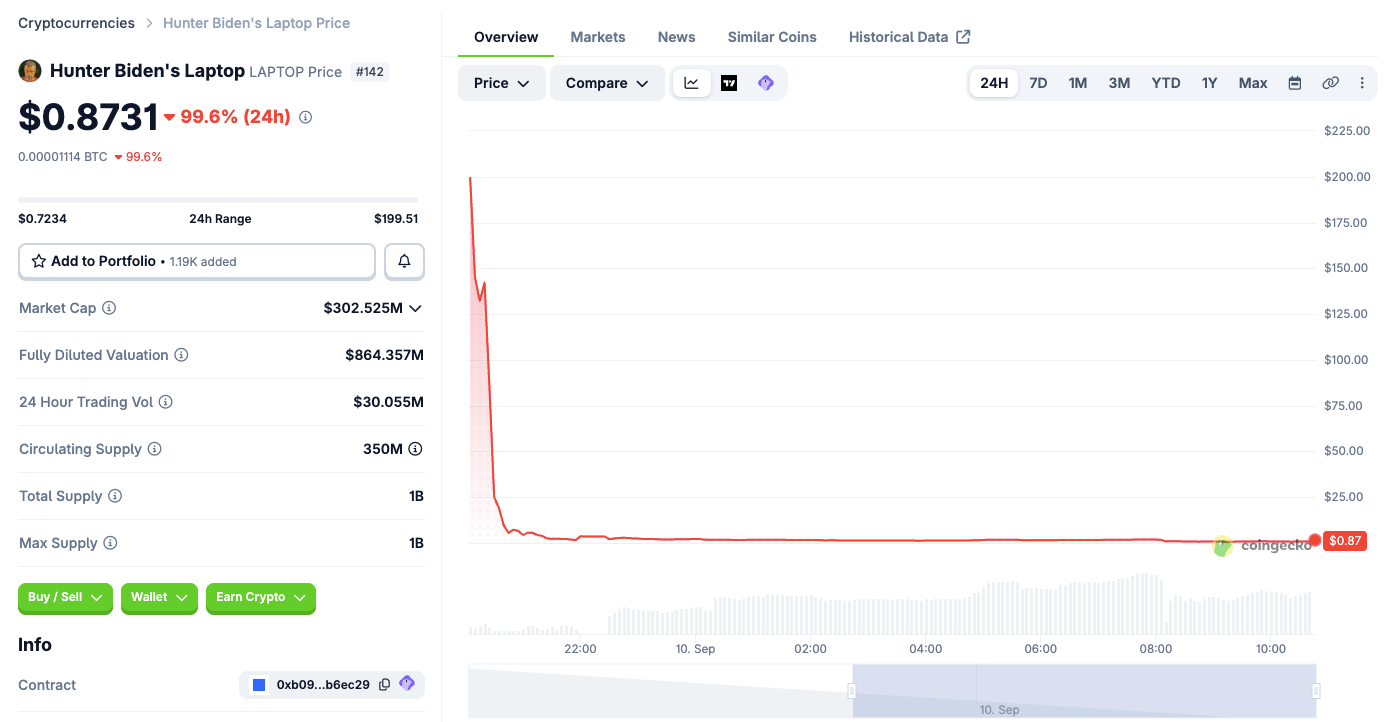Select the YTD time range
The width and height of the screenshot is (1392, 722).
(x=1166, y=83)
